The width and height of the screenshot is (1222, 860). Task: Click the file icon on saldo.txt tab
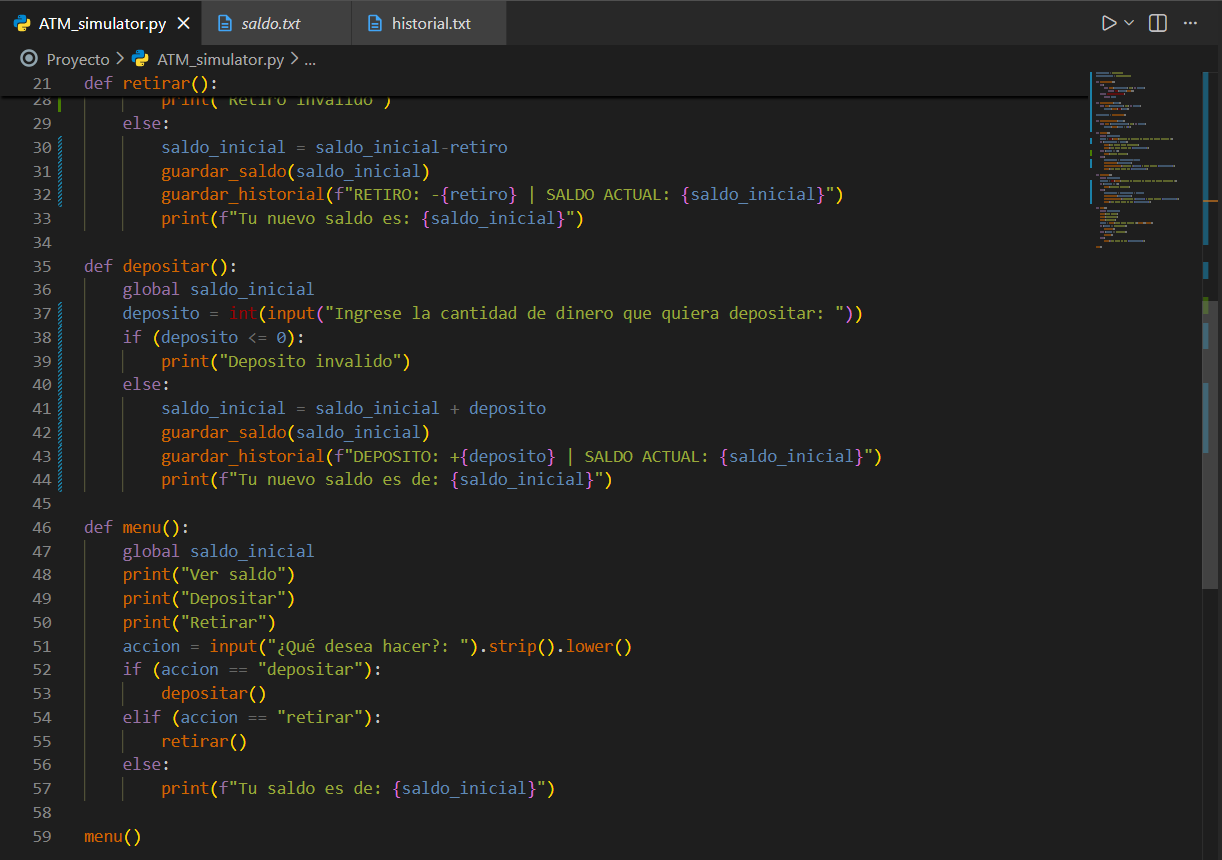(225, 23)
